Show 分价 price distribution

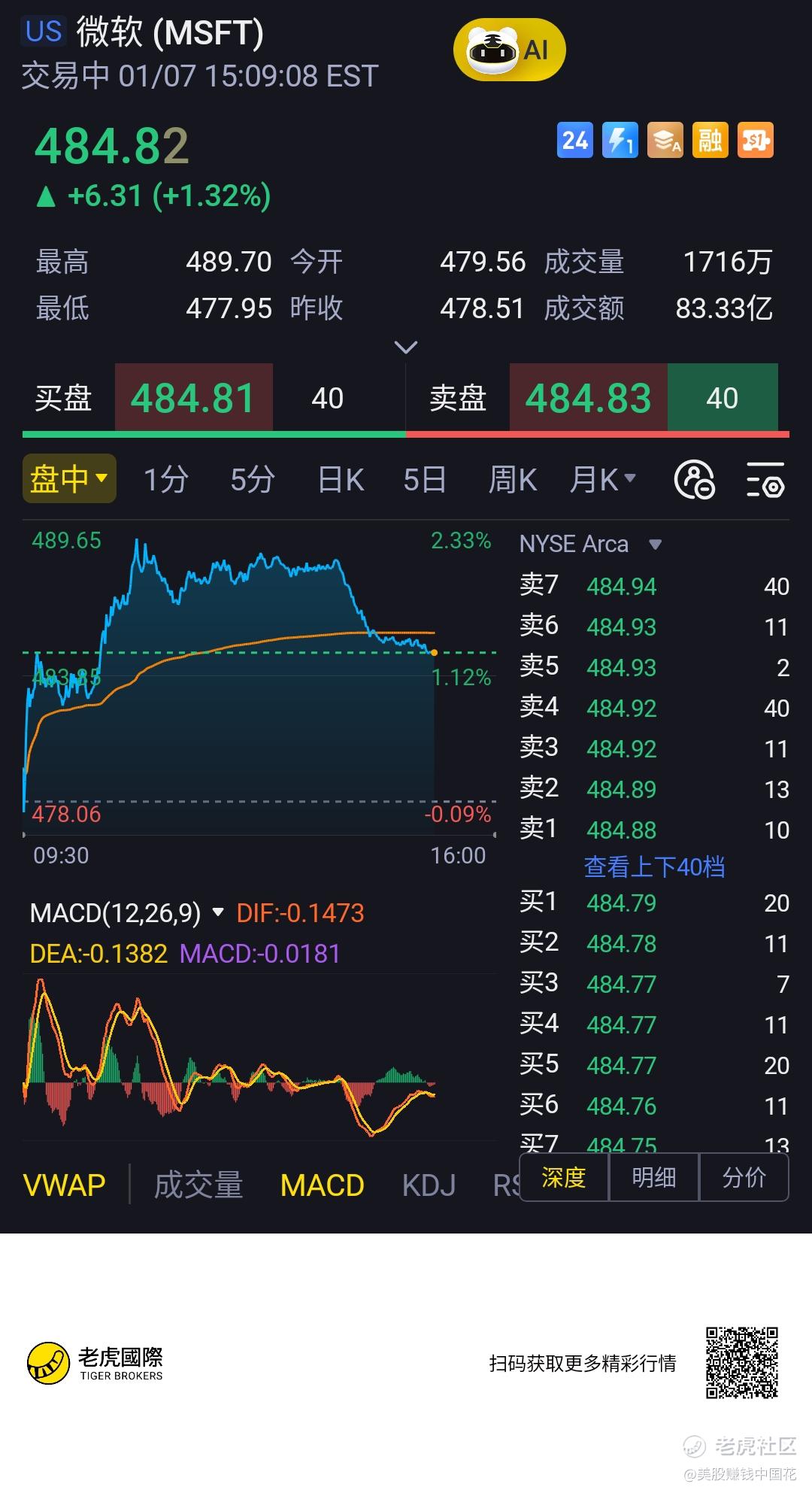[x=744, y=1177]
